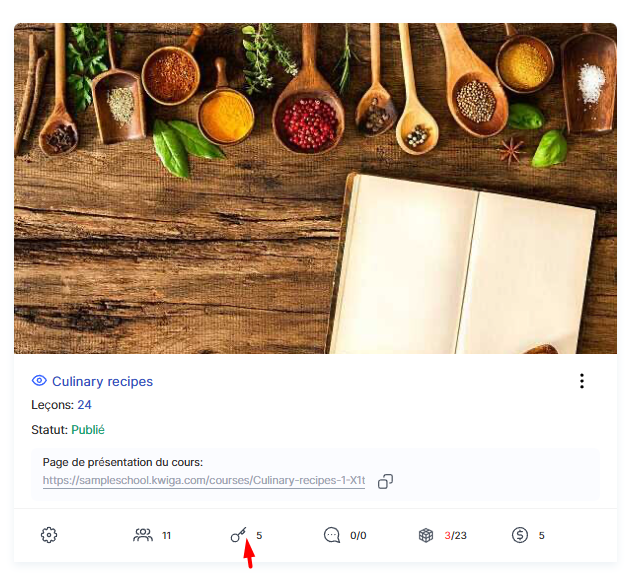The height and width of the screenshot is (586, 637).
Task: Click the 3/23 tasks counter
Action: [455, 536]
